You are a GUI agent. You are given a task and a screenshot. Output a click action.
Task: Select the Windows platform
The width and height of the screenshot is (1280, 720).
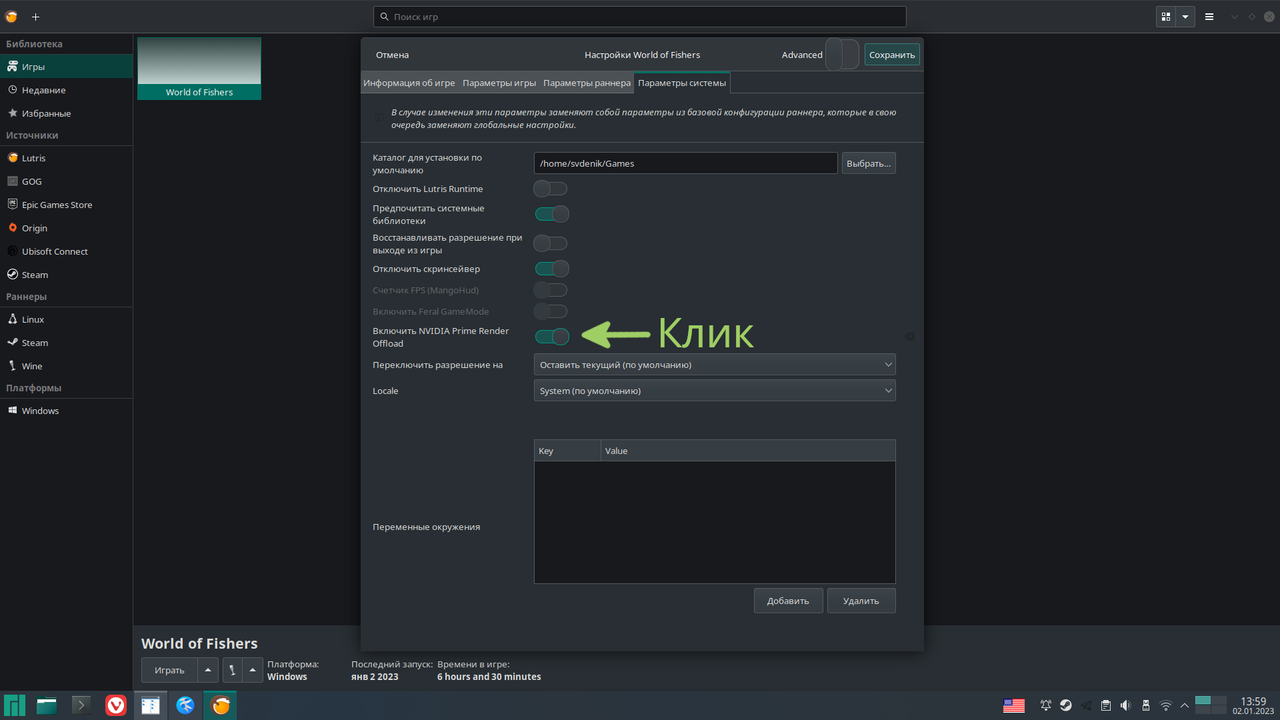tap(66, 411)
